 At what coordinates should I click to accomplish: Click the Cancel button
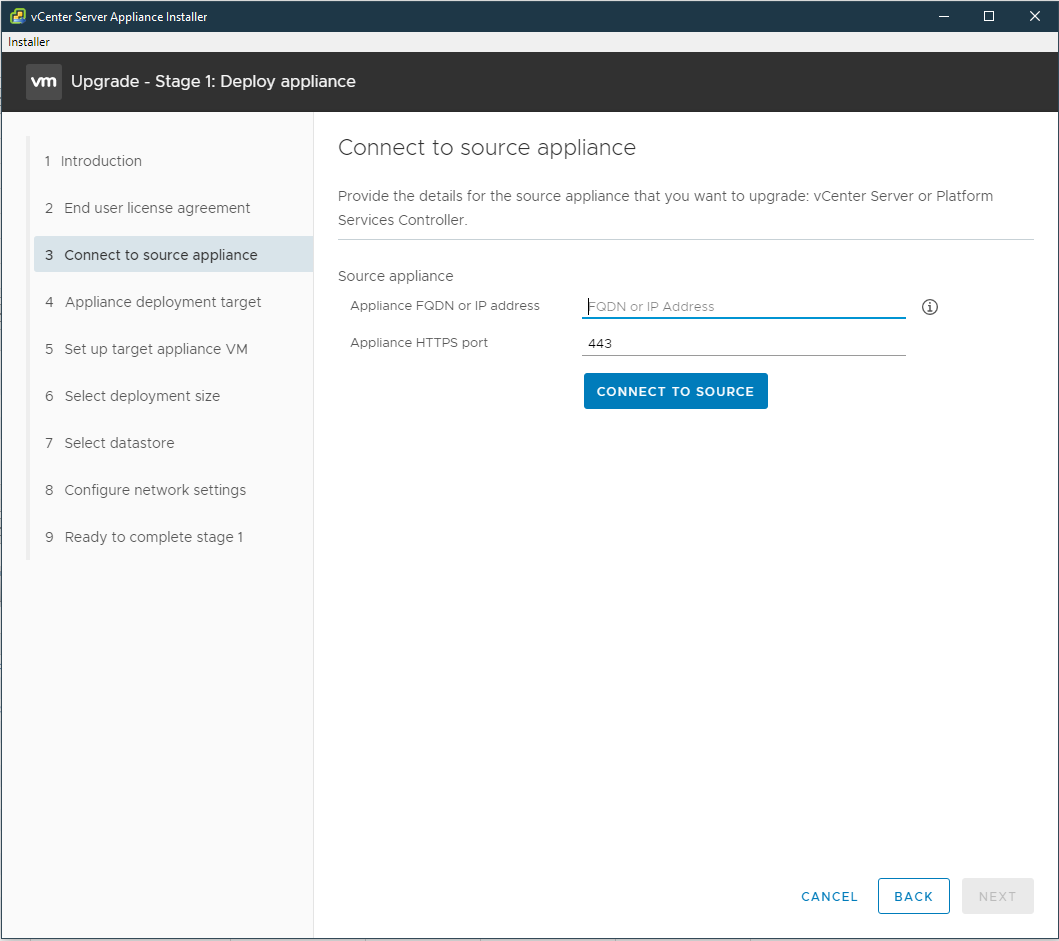[829, 896]
